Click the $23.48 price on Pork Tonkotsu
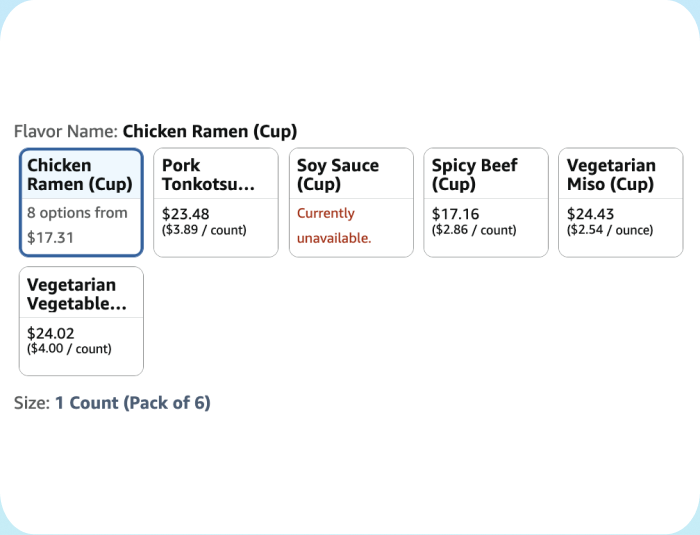 (185, 214)
